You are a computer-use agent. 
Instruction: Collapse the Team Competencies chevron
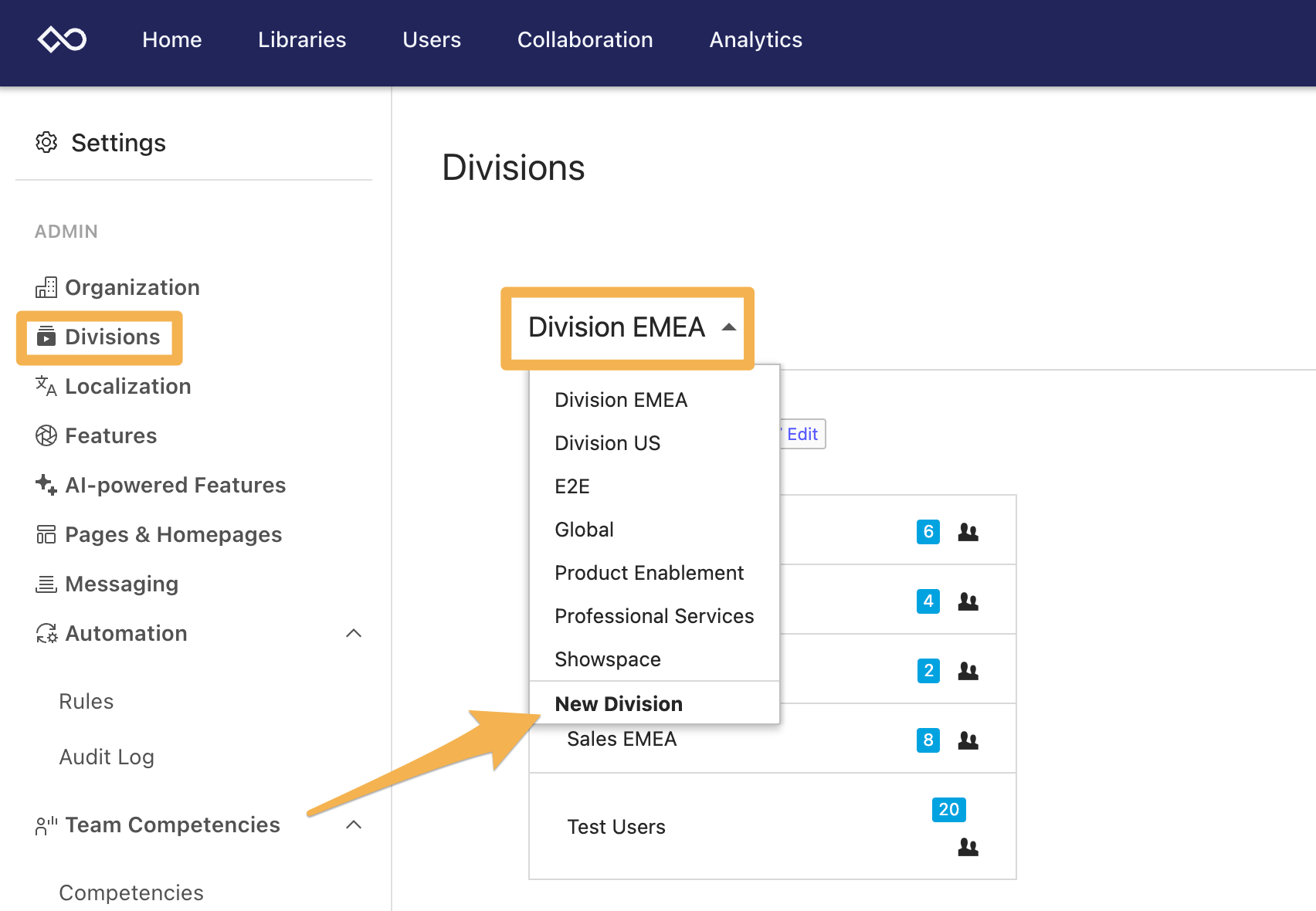tap(354, 825)
